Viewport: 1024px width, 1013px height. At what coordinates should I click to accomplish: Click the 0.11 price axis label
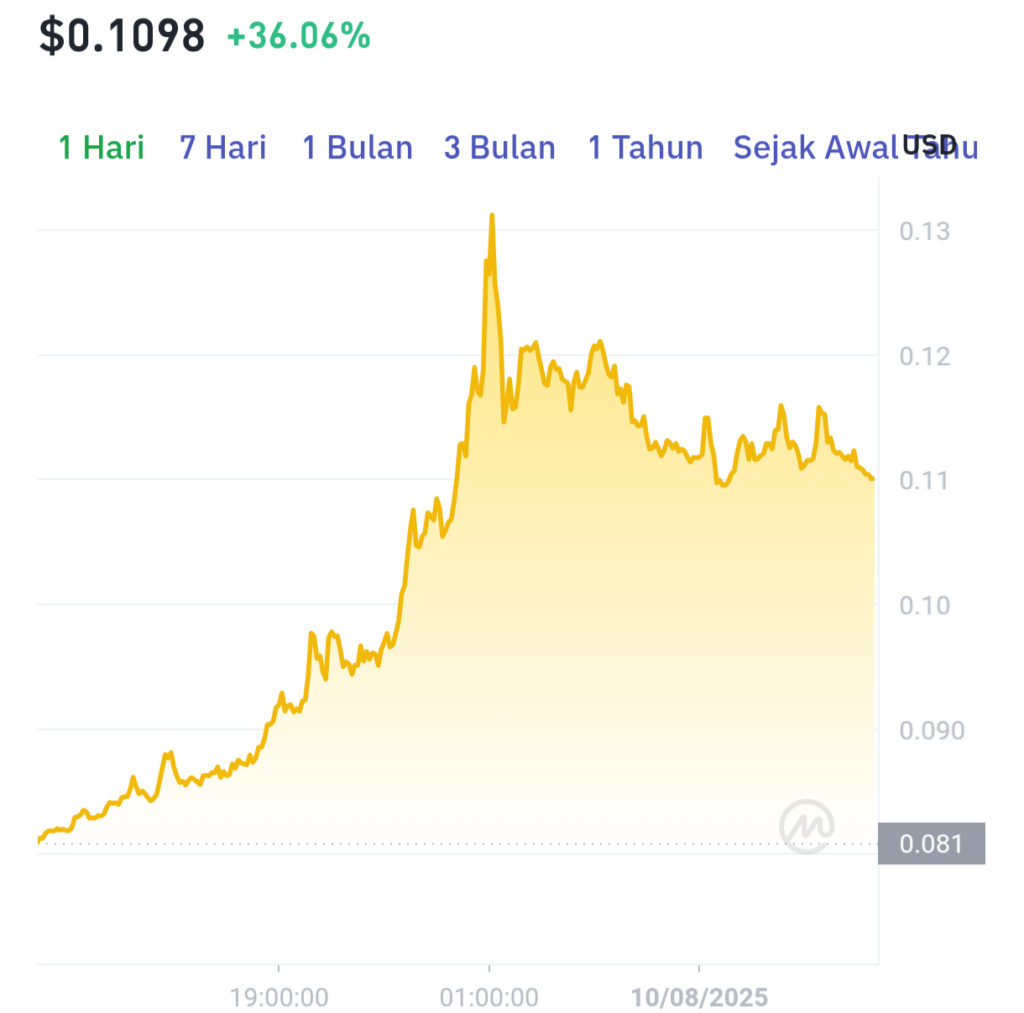pos(924,481)
